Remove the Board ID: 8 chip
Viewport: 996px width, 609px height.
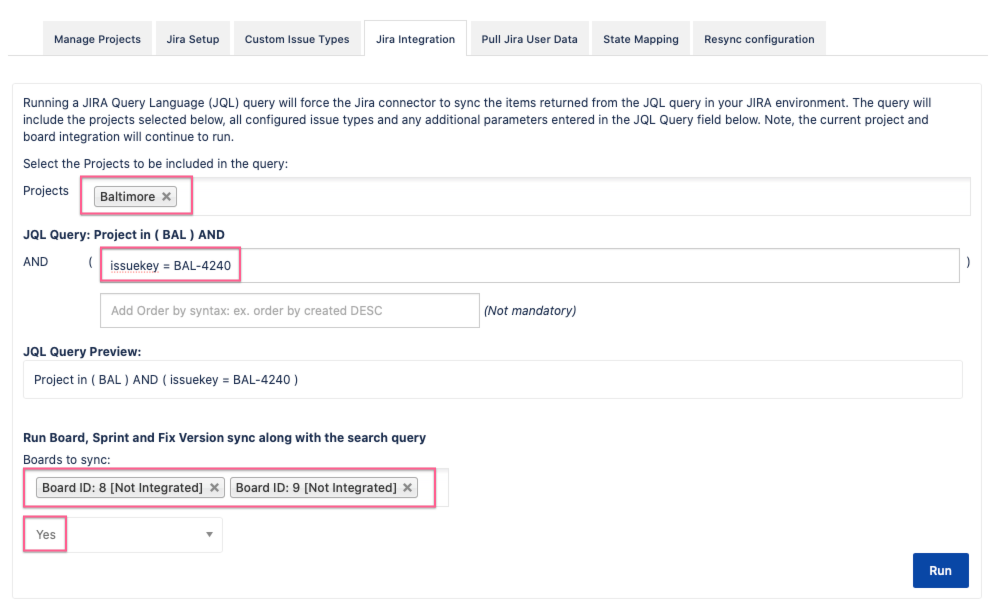(x=214, y=487)
